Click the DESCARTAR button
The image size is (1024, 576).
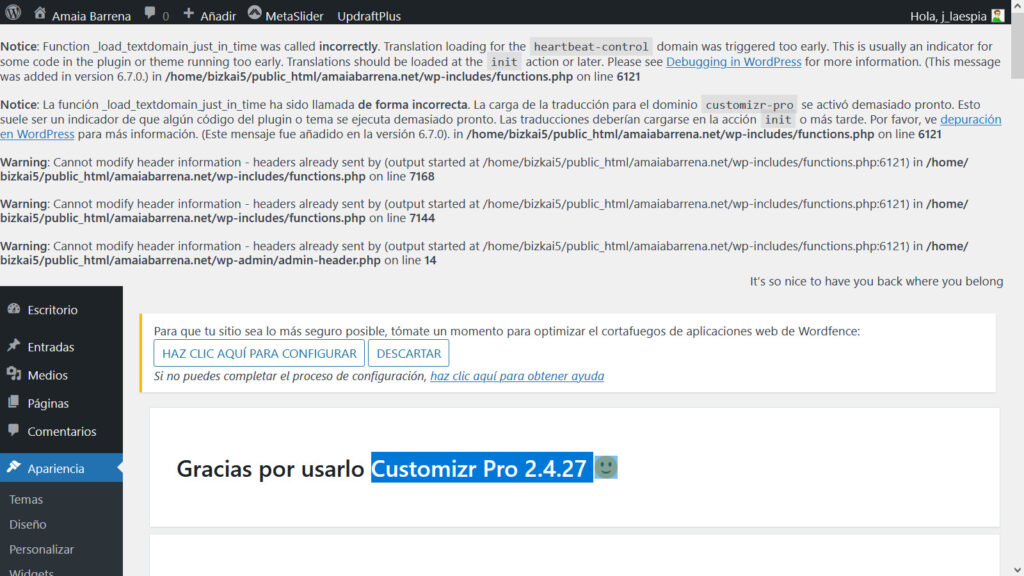point(409,353)
